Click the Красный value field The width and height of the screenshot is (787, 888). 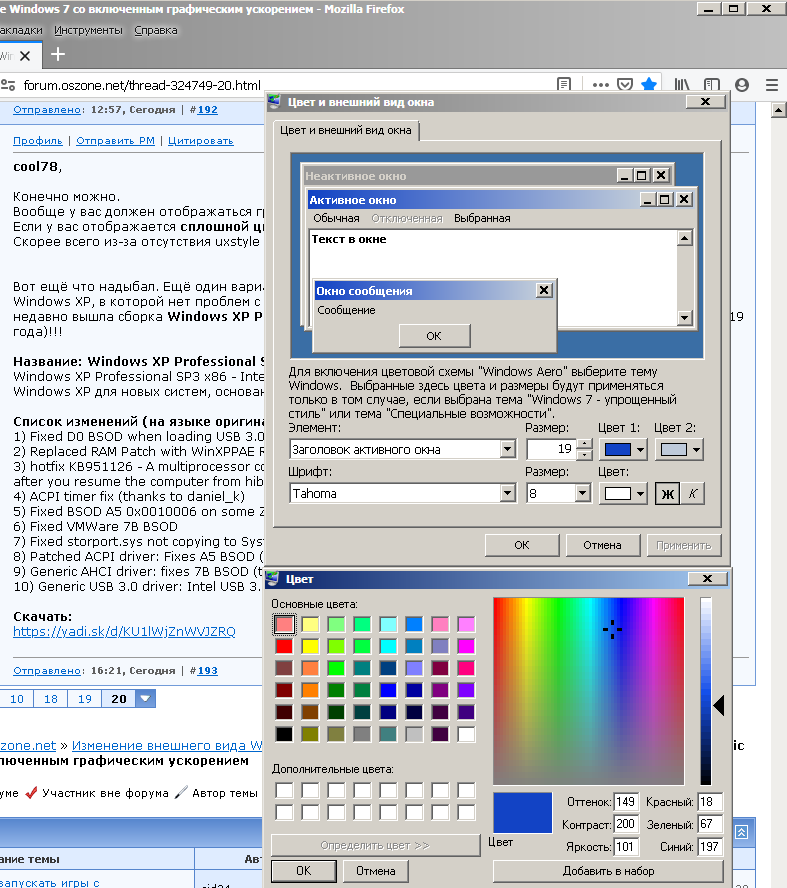pyautogui.click(x=710, y=802)
